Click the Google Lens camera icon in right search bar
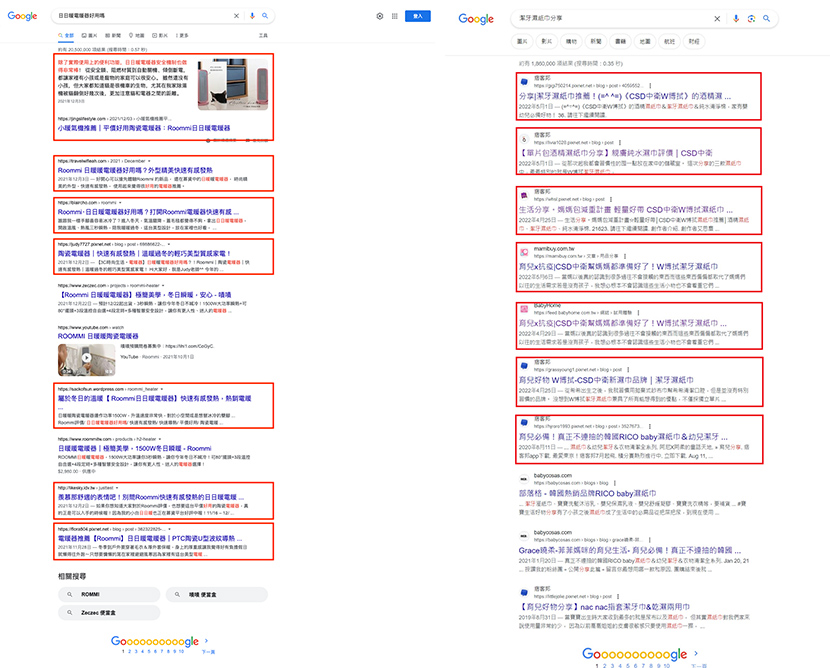Image resolution: width=830 pixels, height=668 pixels. 751,19
